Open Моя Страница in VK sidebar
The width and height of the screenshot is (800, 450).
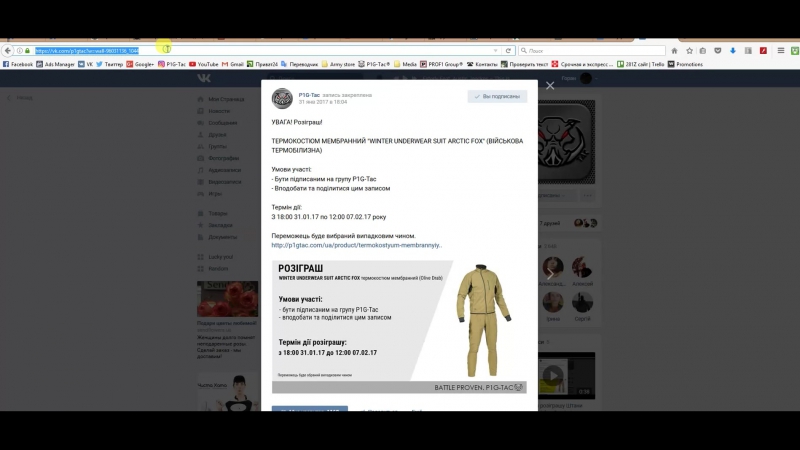[221, 99]
